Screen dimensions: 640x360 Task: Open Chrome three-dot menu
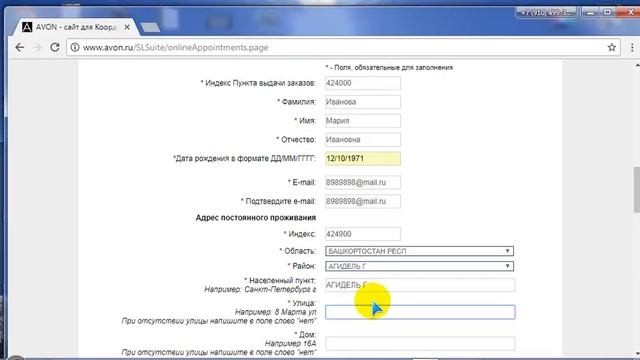tap(632, 47)
